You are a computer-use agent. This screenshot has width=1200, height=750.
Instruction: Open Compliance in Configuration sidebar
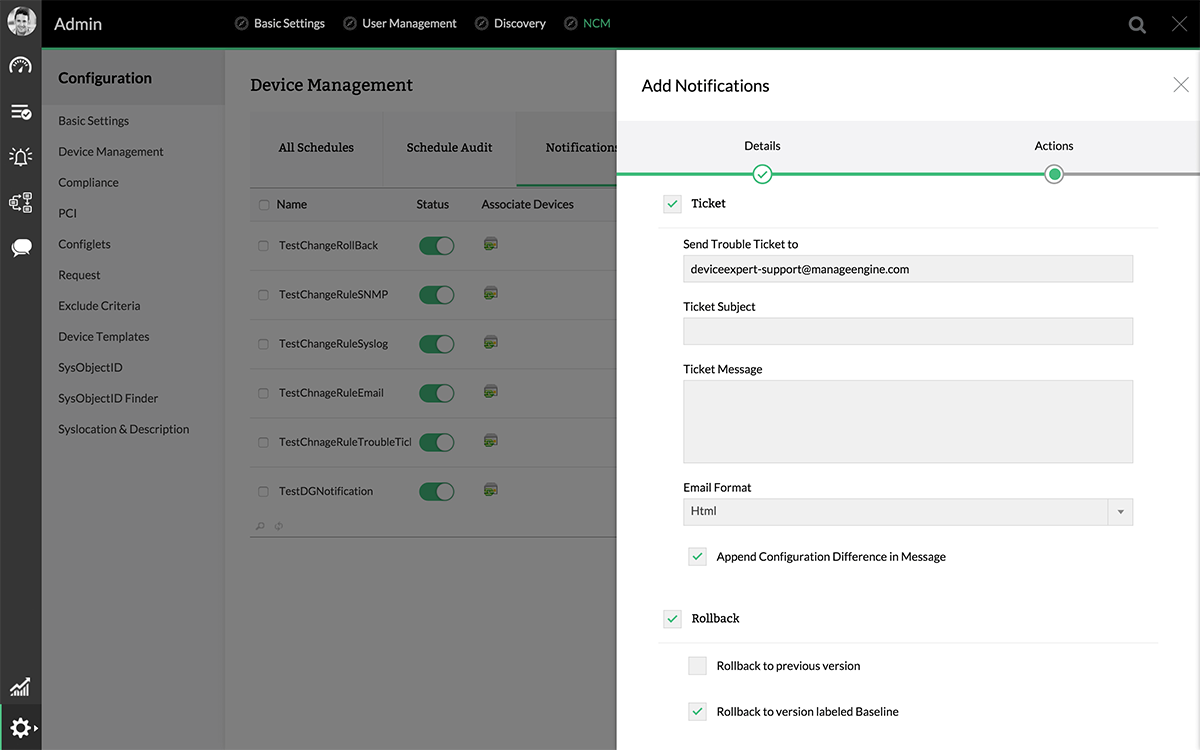[x=88, y=183]
